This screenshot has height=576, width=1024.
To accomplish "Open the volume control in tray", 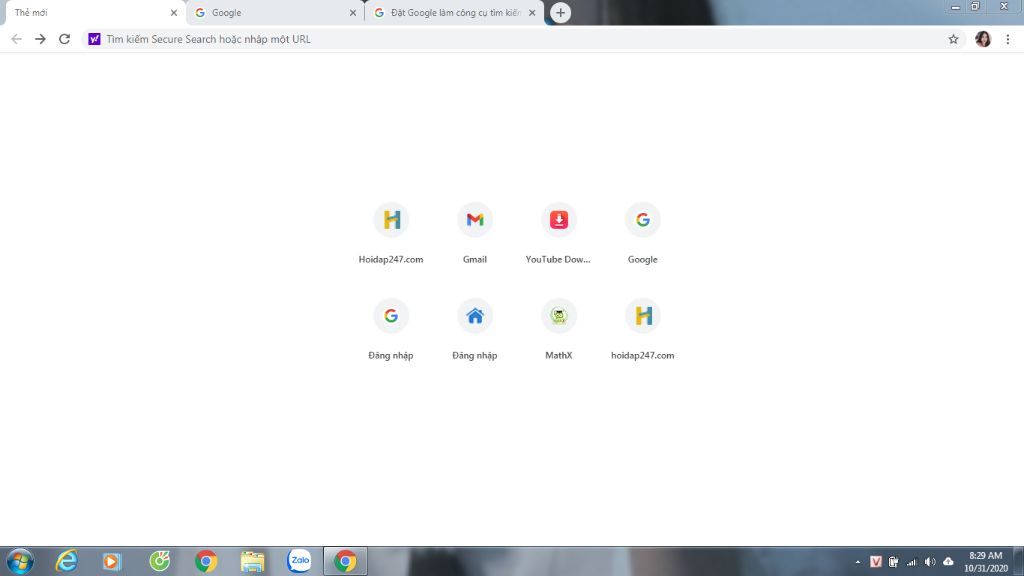I will coord(930,562).
